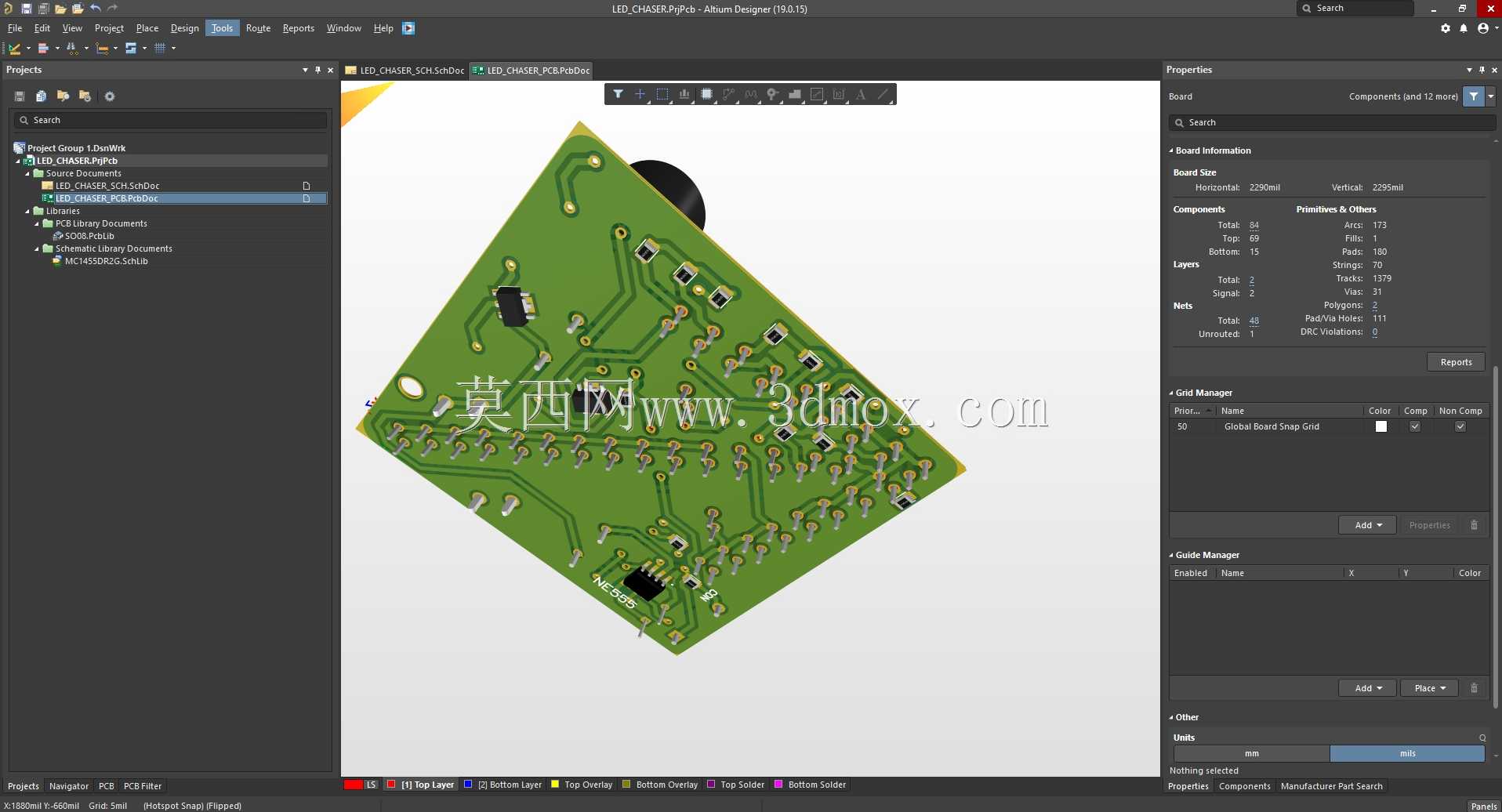Switch units to mils
Viewport: 1502px width, 812px height.
1407,753
